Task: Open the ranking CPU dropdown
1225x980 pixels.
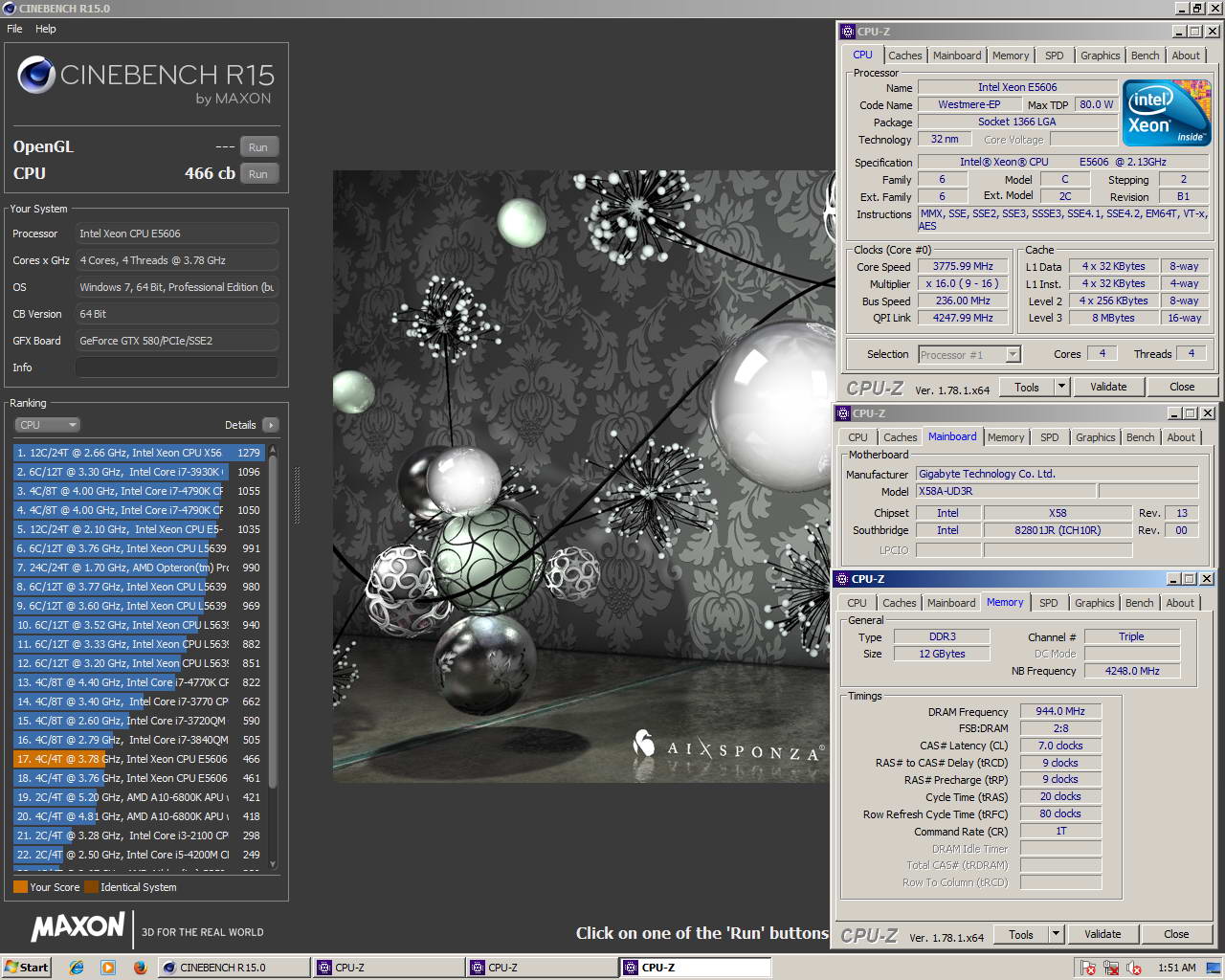Action: tap(46, 425)
